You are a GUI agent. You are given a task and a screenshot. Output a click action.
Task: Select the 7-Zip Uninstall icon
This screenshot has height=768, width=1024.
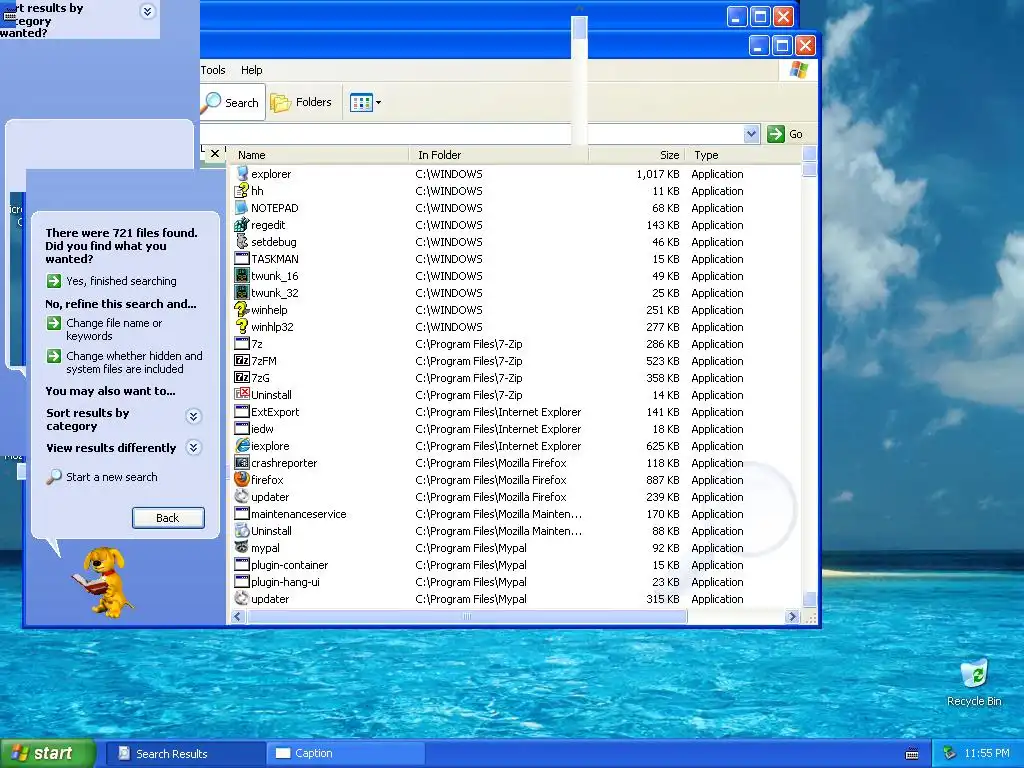[x=242, y=394]
